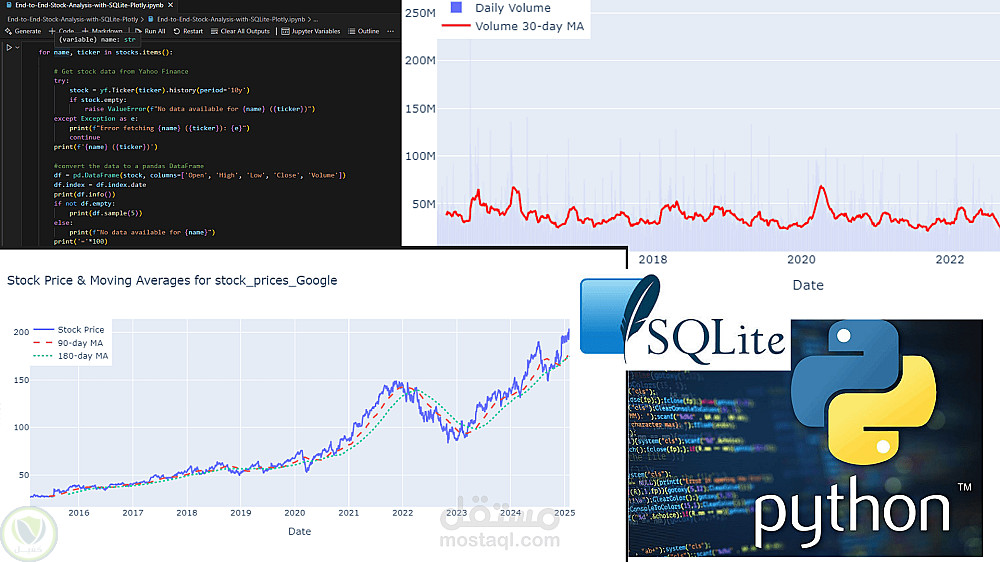Screen dimensions: 1000x562
Task: Add a Markdown cell
Action: click(102, 31)
